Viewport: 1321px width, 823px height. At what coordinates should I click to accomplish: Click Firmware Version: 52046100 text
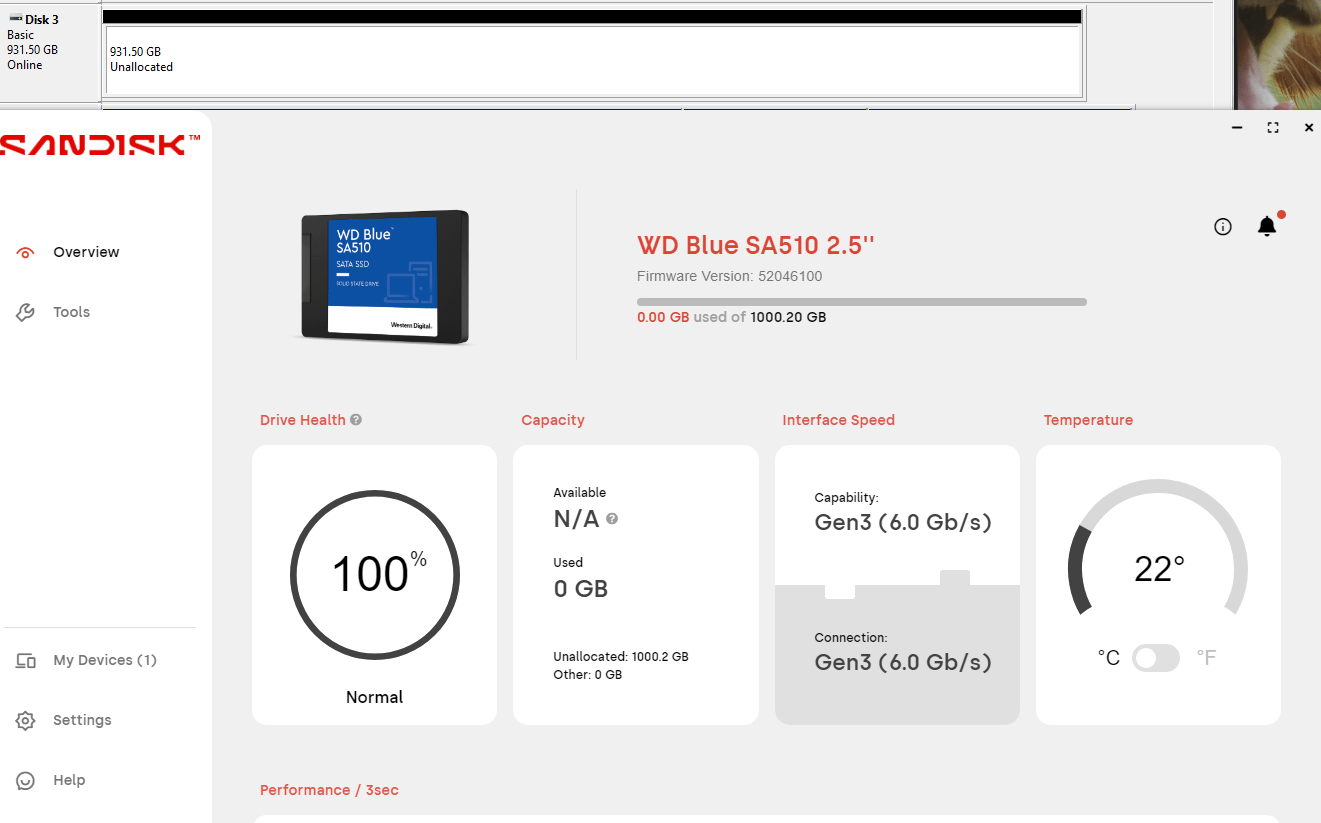(730, 276)
